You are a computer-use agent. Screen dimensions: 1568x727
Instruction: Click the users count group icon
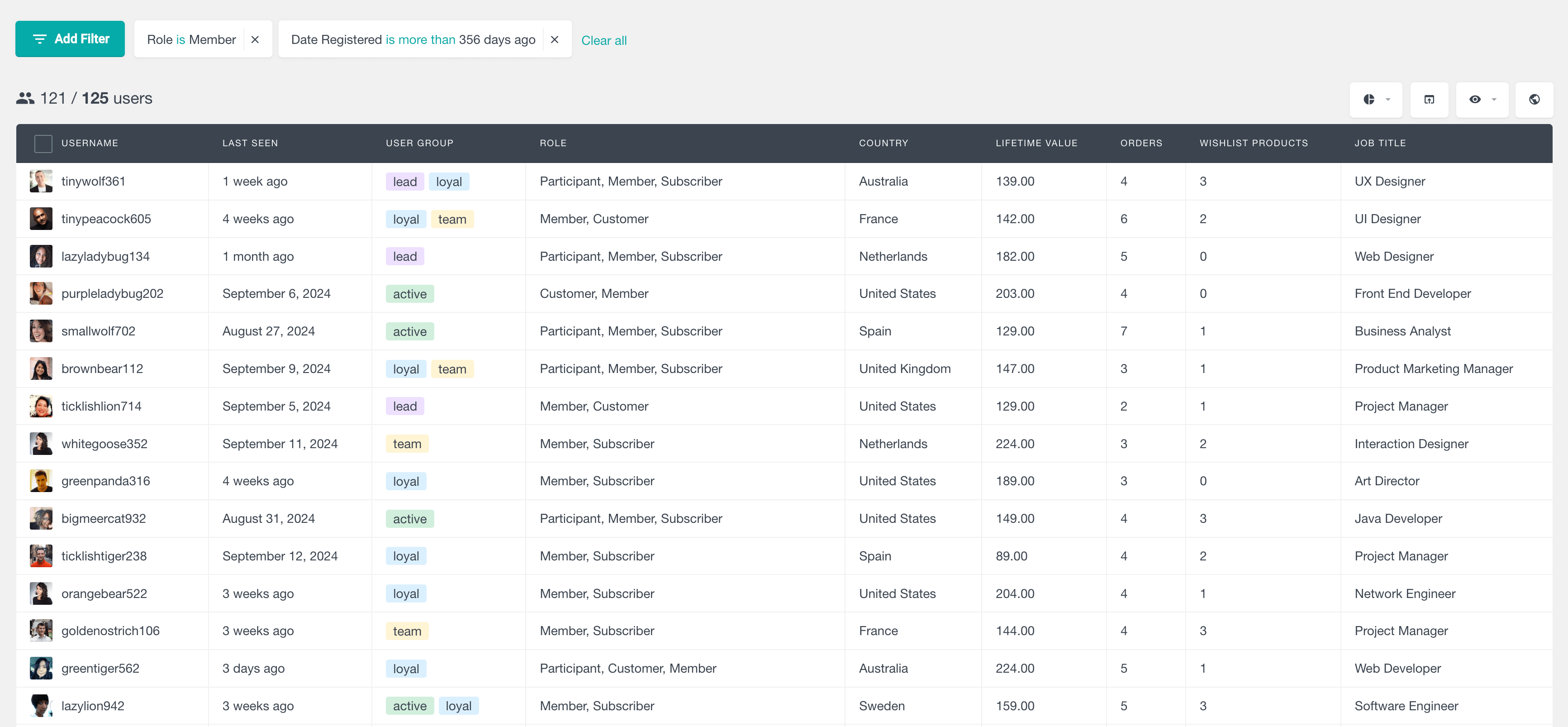point(25,98)
